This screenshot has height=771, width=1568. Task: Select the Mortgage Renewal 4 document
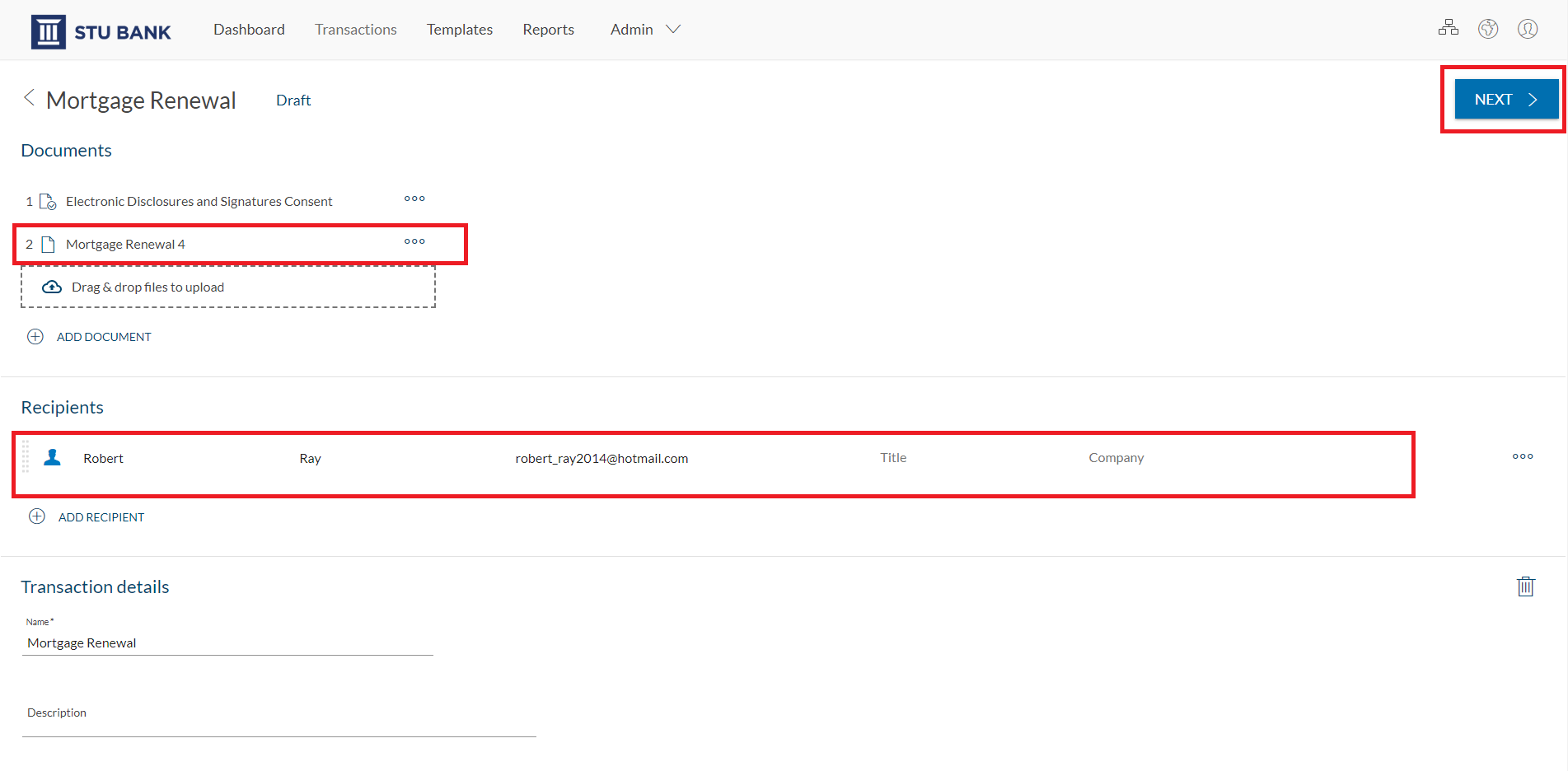click(x=125, y=245)
